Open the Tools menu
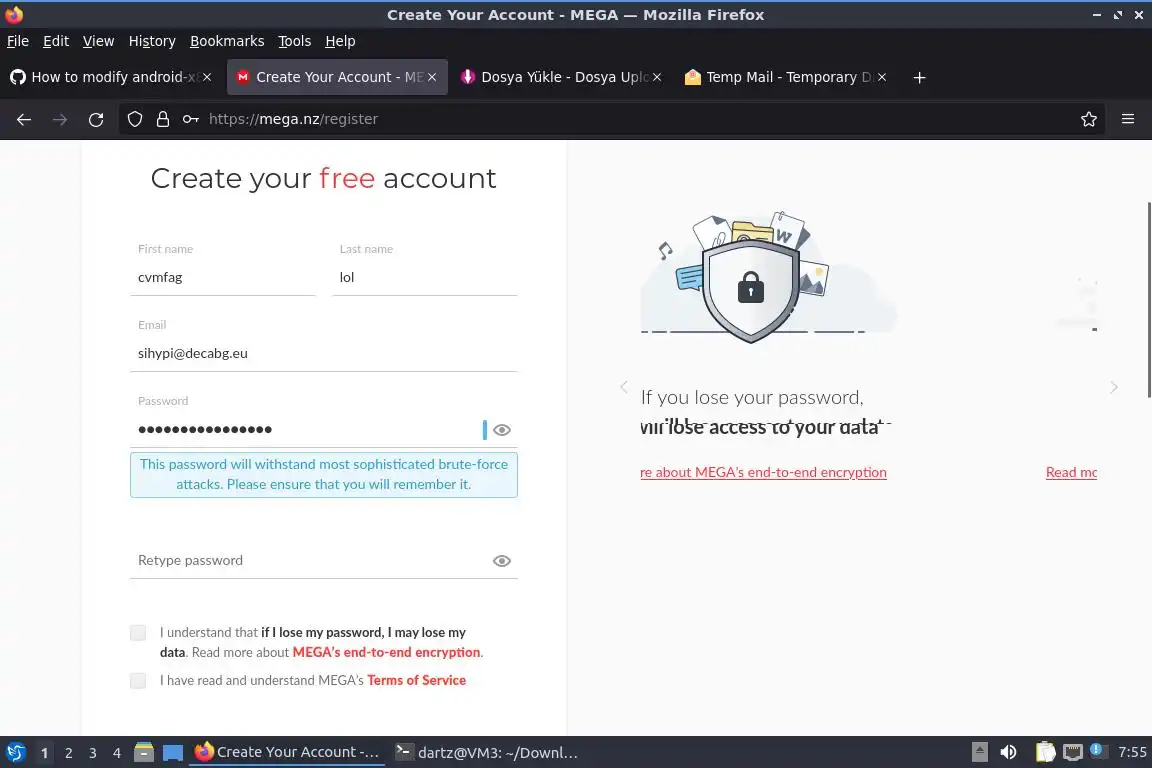Image resolution: width=1152 pixels, height=768 pixels. (295, 41)
